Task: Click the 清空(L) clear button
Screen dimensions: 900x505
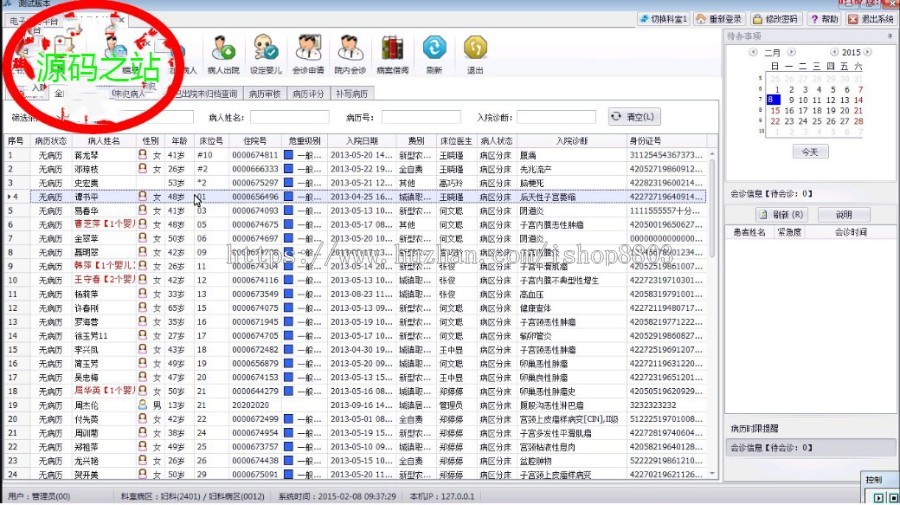Action: 634,117
